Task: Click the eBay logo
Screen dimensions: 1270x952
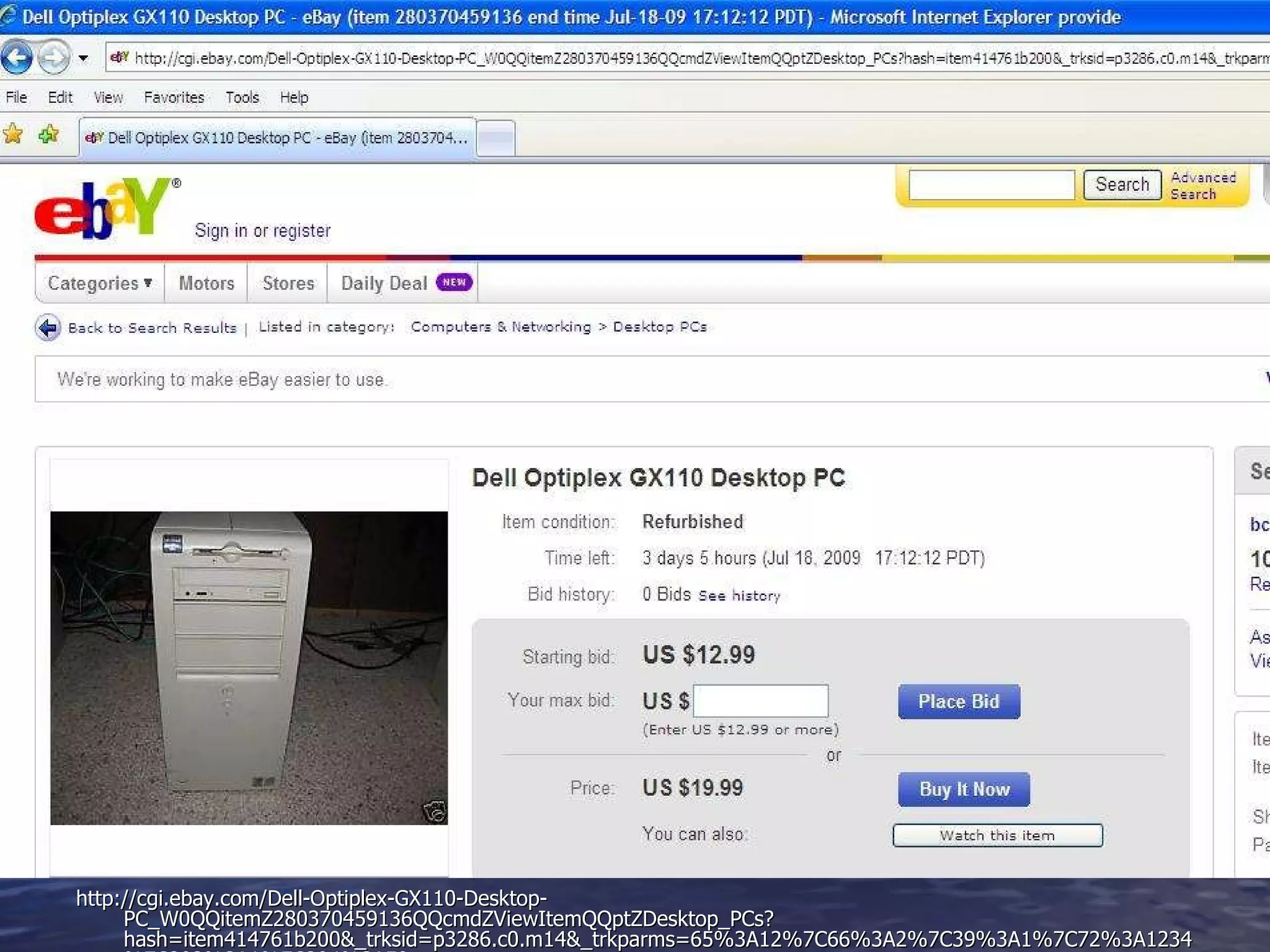Action: point(102,208)
